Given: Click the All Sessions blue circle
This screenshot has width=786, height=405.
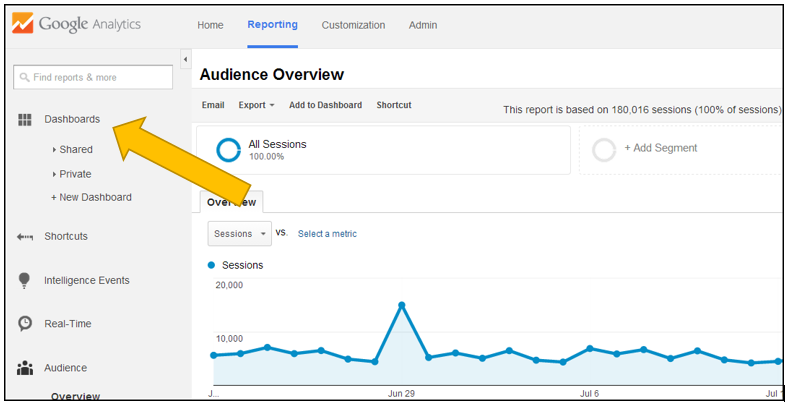Looking at the screenshot, I should coord(229,150).
